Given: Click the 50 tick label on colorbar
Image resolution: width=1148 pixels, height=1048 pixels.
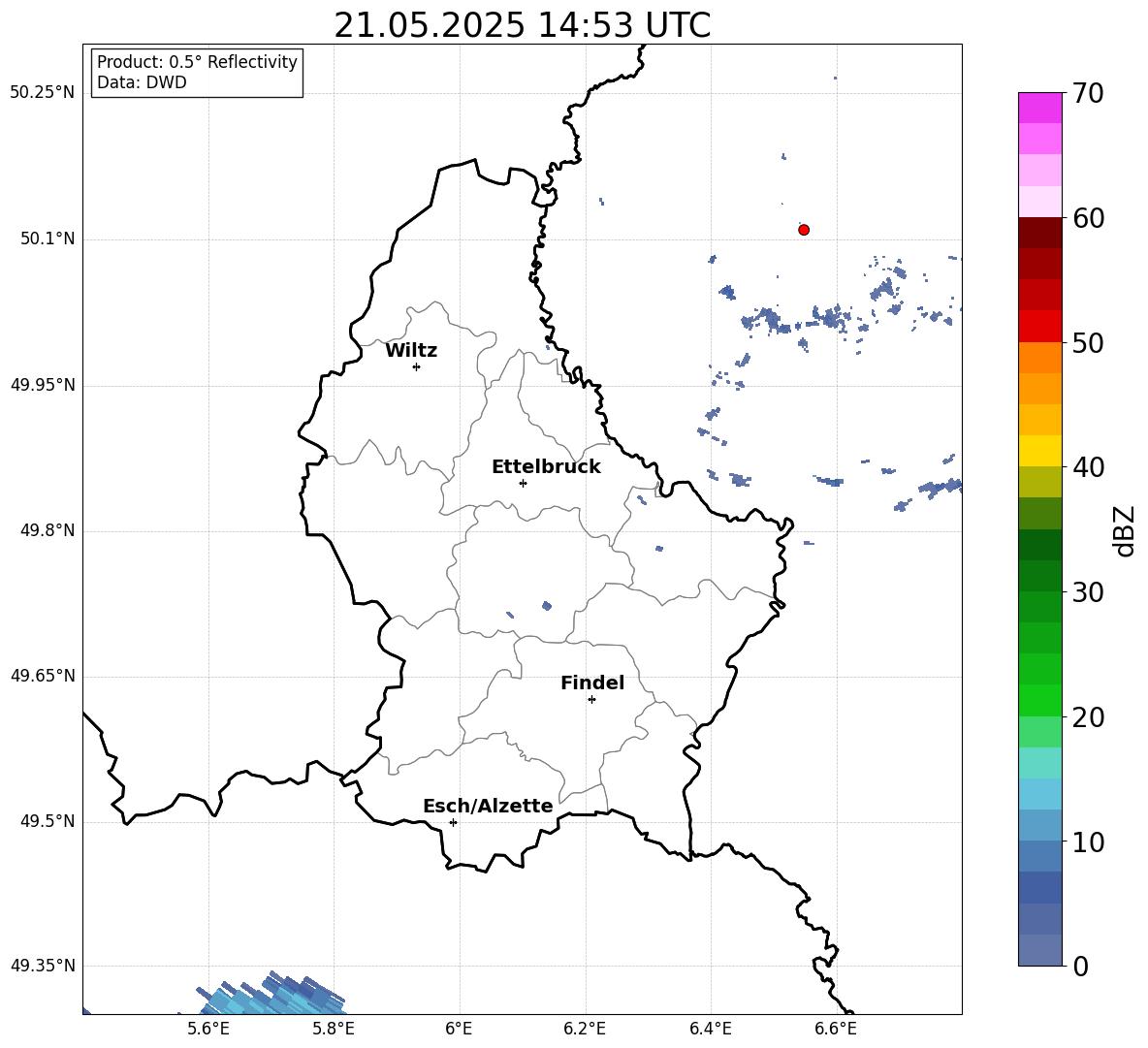Looking at the screenshot, I should [1088, 342].
